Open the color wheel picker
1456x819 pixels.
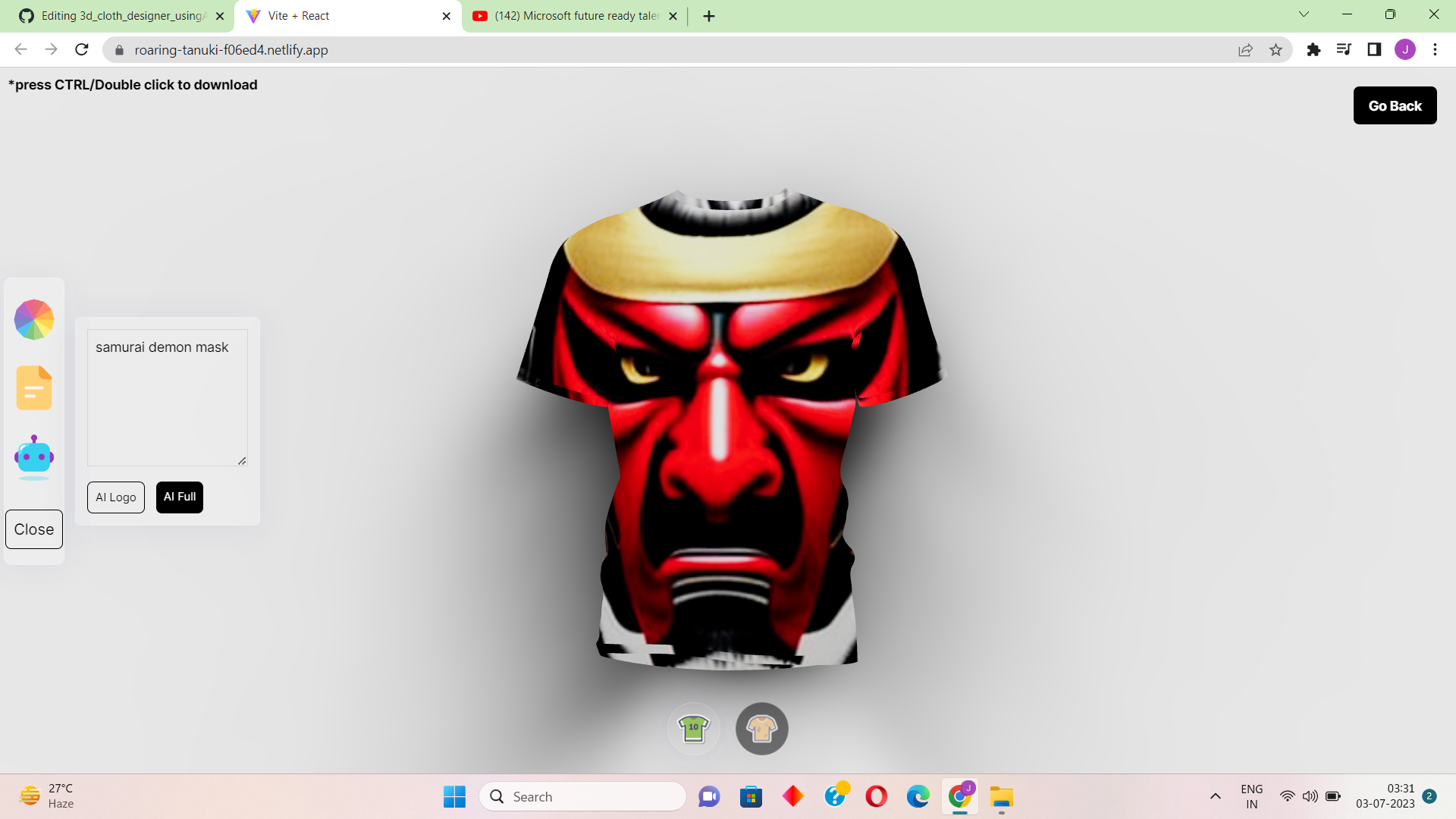click(33, 319)
